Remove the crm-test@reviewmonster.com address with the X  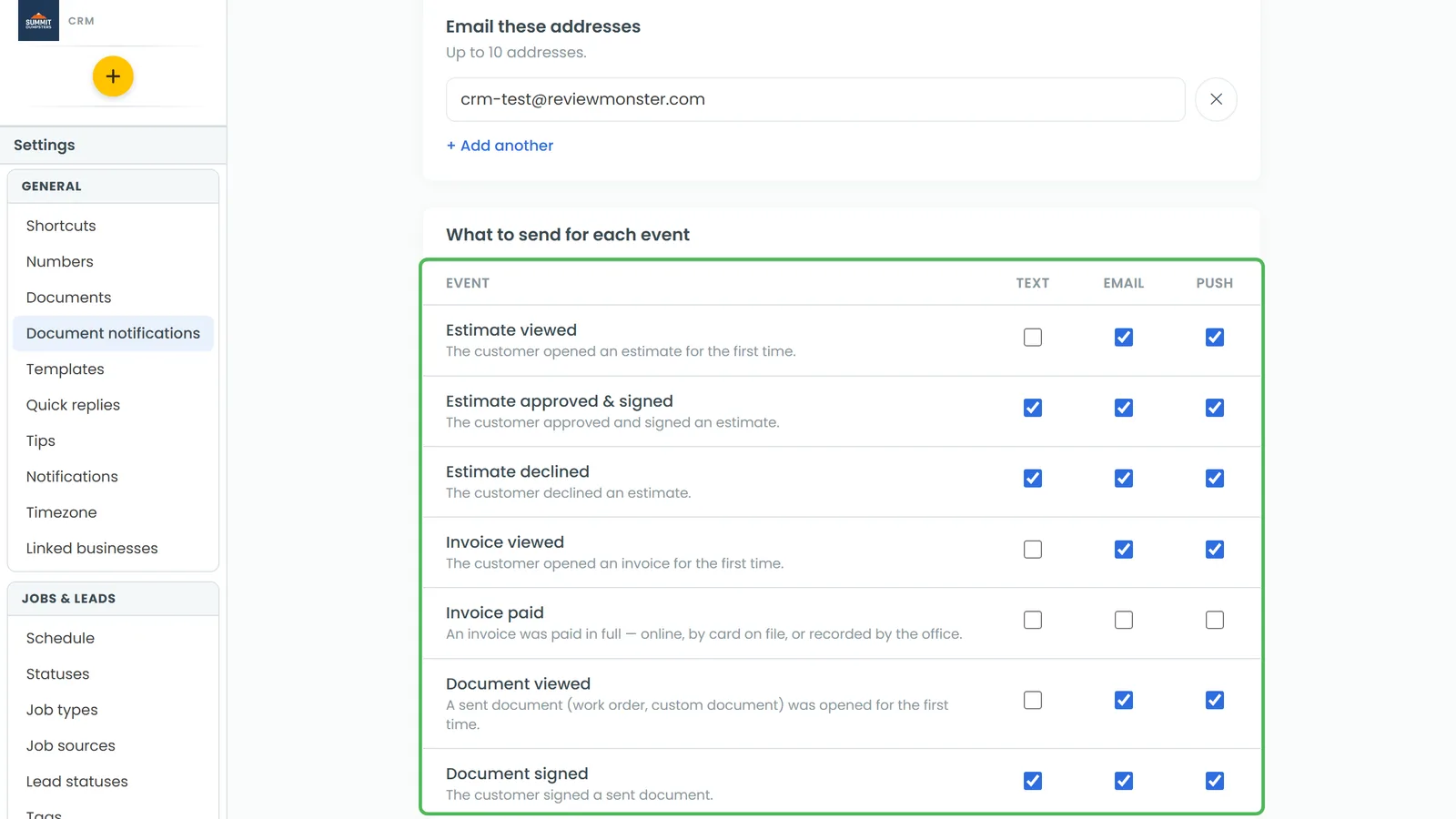click(1216, 99)
